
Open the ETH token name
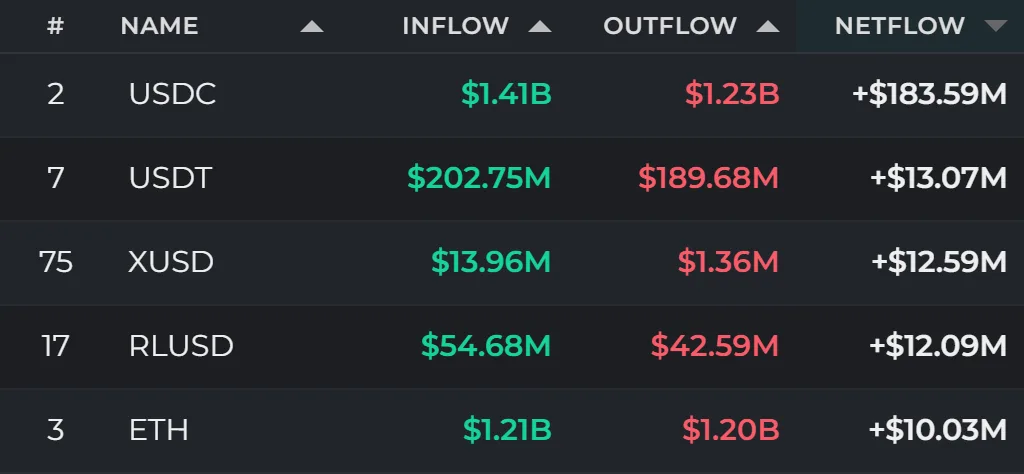tap(159, 430)
